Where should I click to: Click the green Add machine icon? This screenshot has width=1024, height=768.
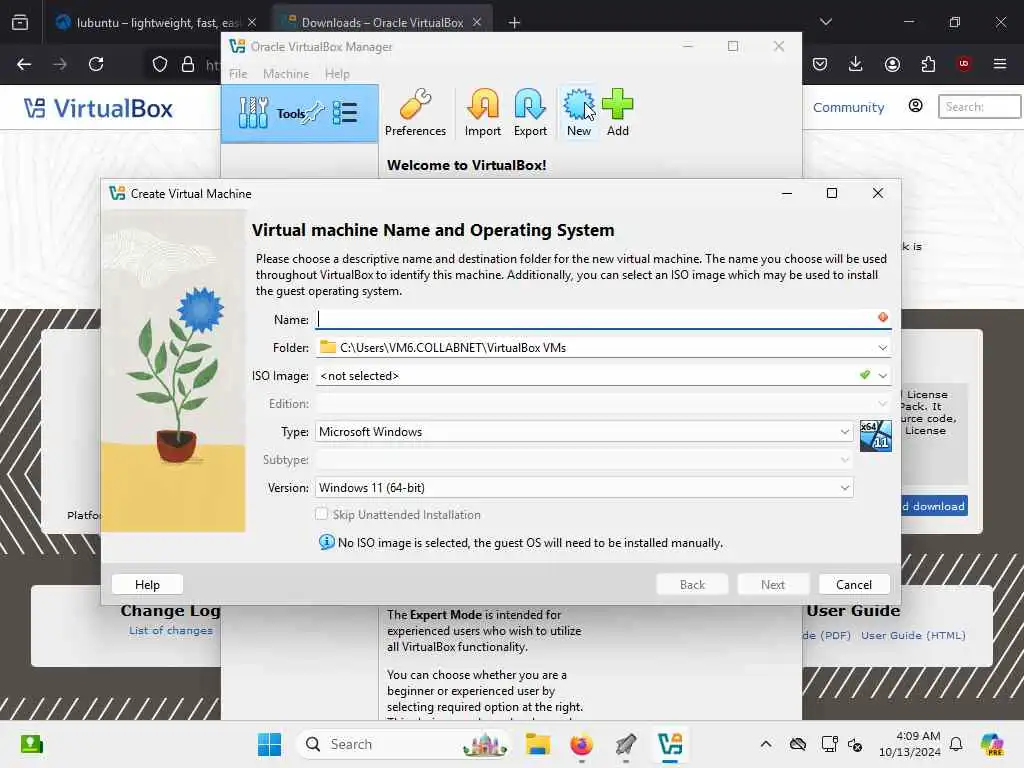coord(617,112)
